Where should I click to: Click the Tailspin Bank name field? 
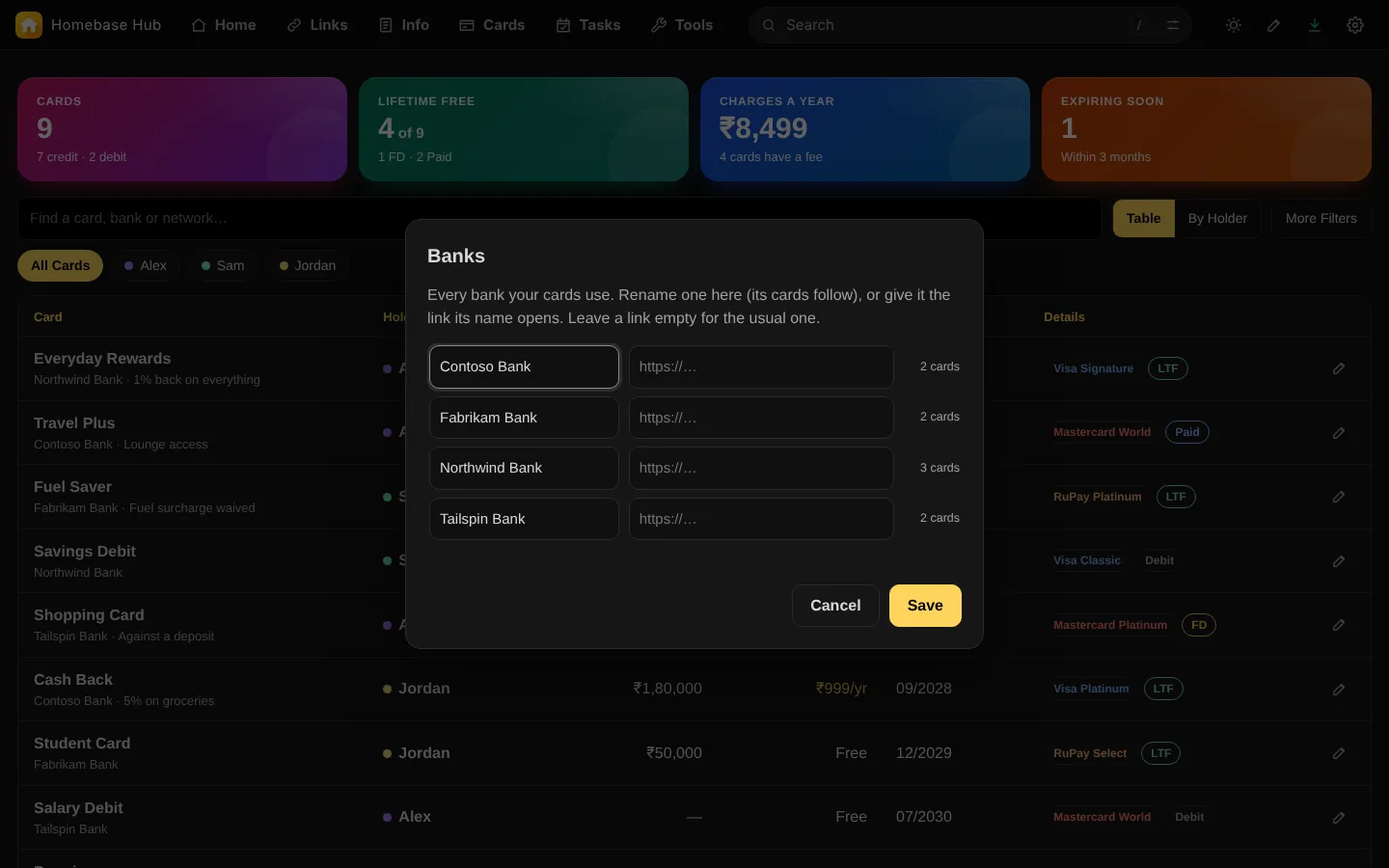524,519
